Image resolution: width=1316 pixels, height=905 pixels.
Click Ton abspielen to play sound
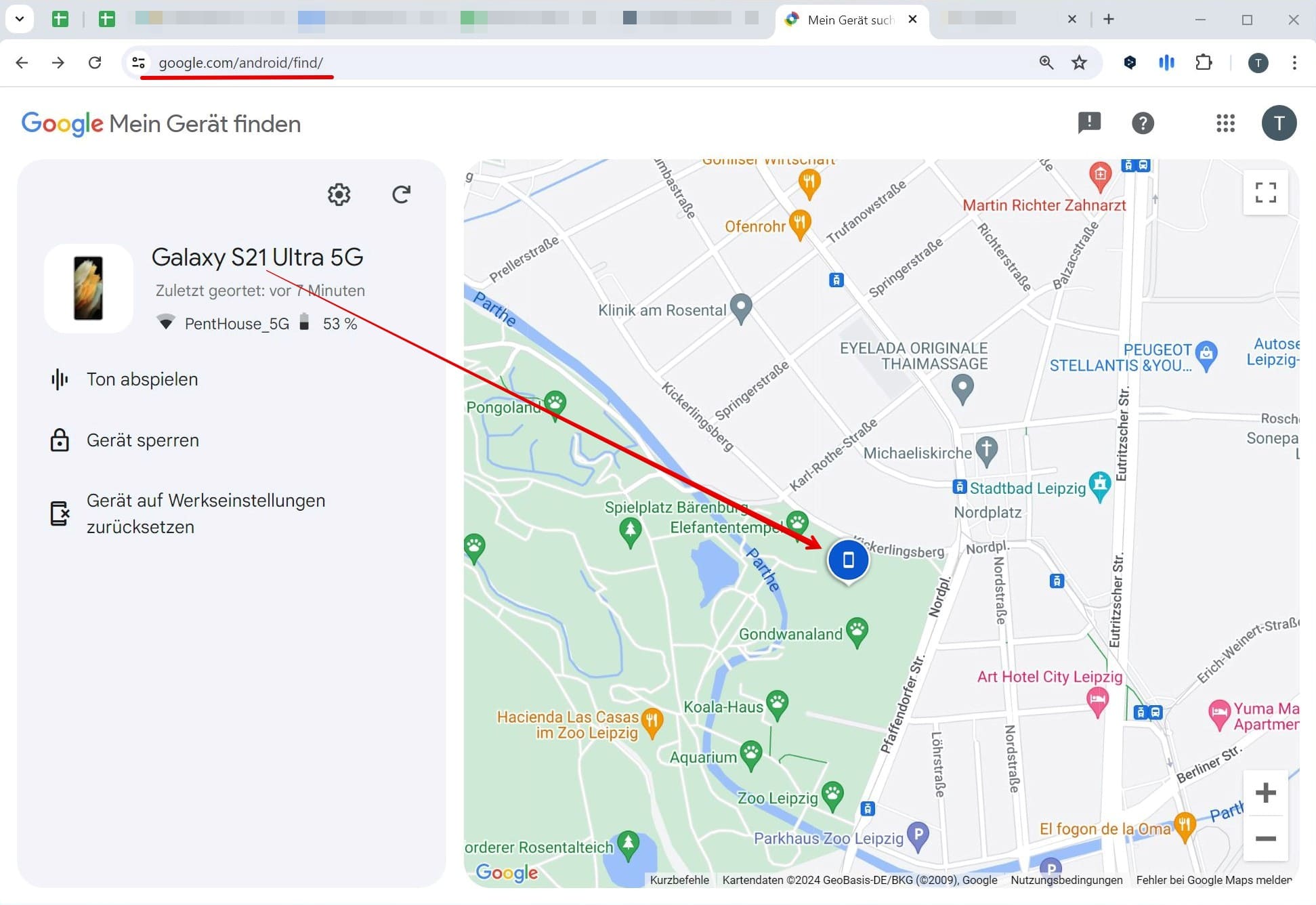click(x=125, y=379)
